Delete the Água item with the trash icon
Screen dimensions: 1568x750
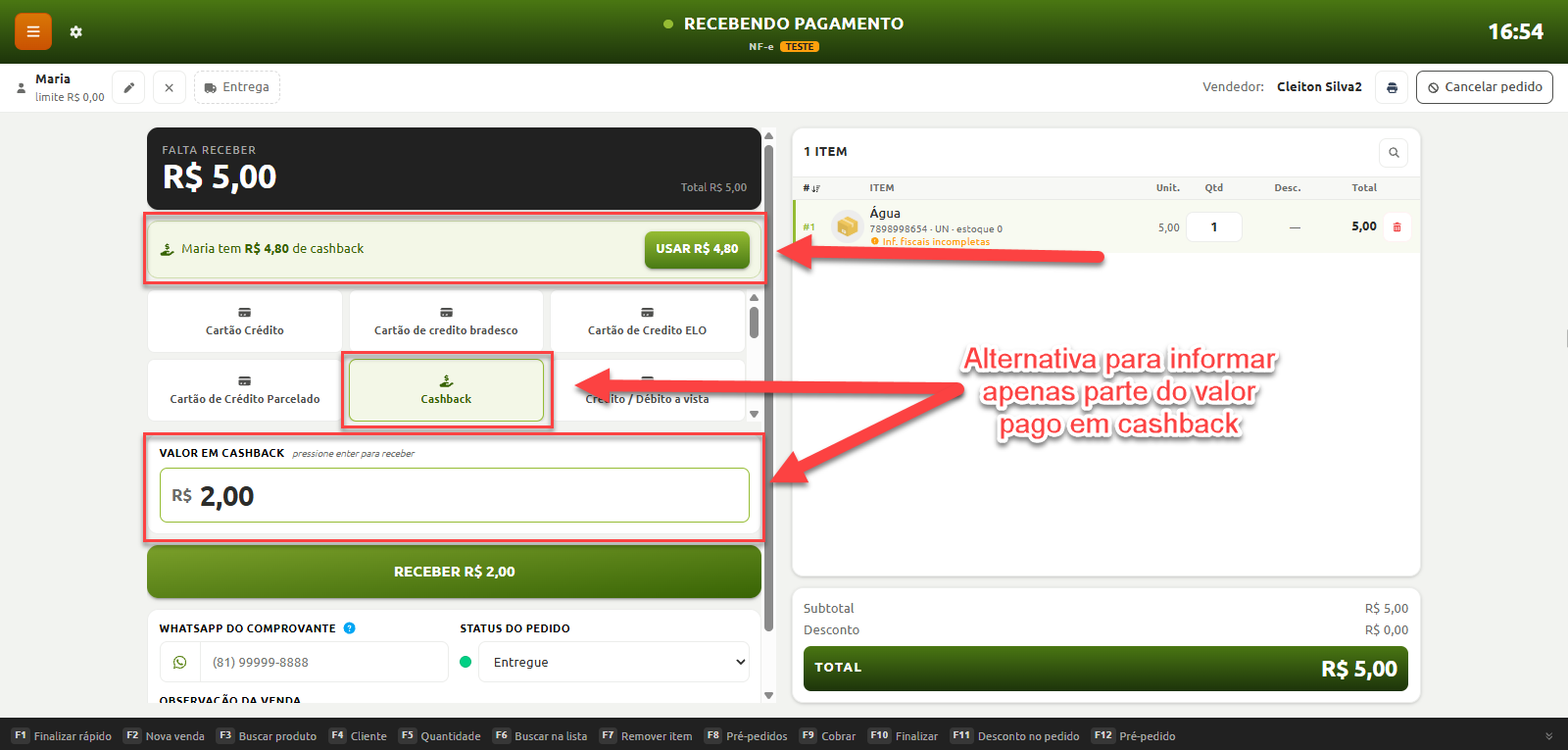[1396, 226]
